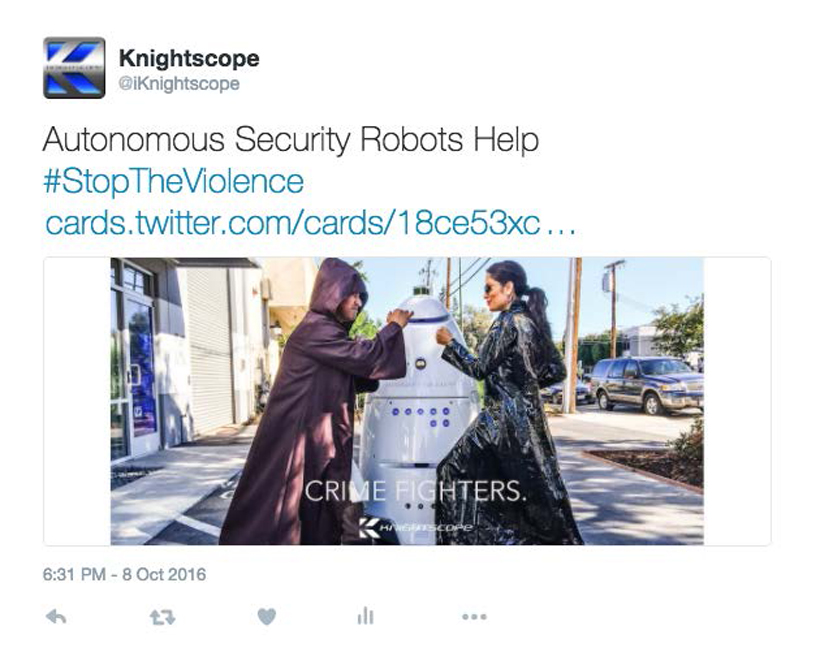Click the Autonomous Security Robots Help text

291,140
